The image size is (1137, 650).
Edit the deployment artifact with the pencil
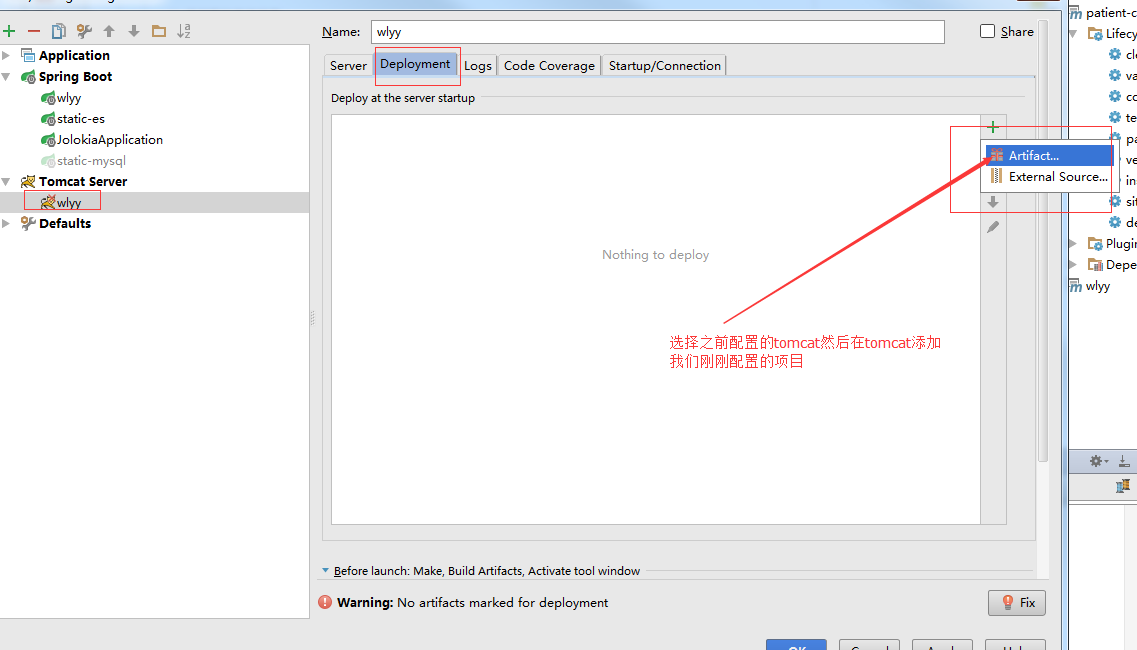[x=993, y=227]
